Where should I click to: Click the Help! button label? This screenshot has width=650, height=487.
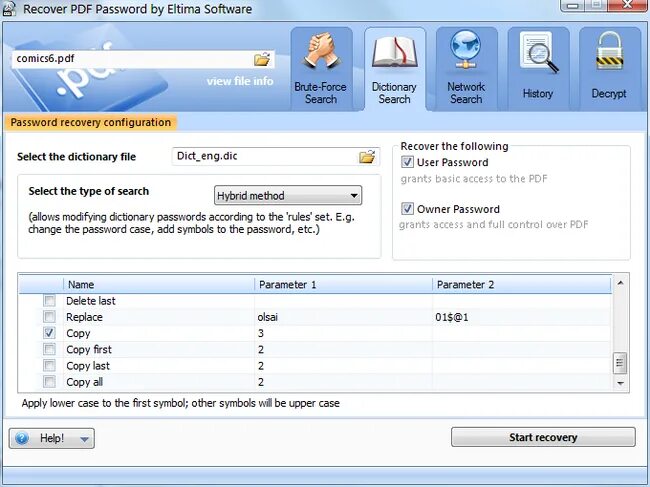coord(52,438)
